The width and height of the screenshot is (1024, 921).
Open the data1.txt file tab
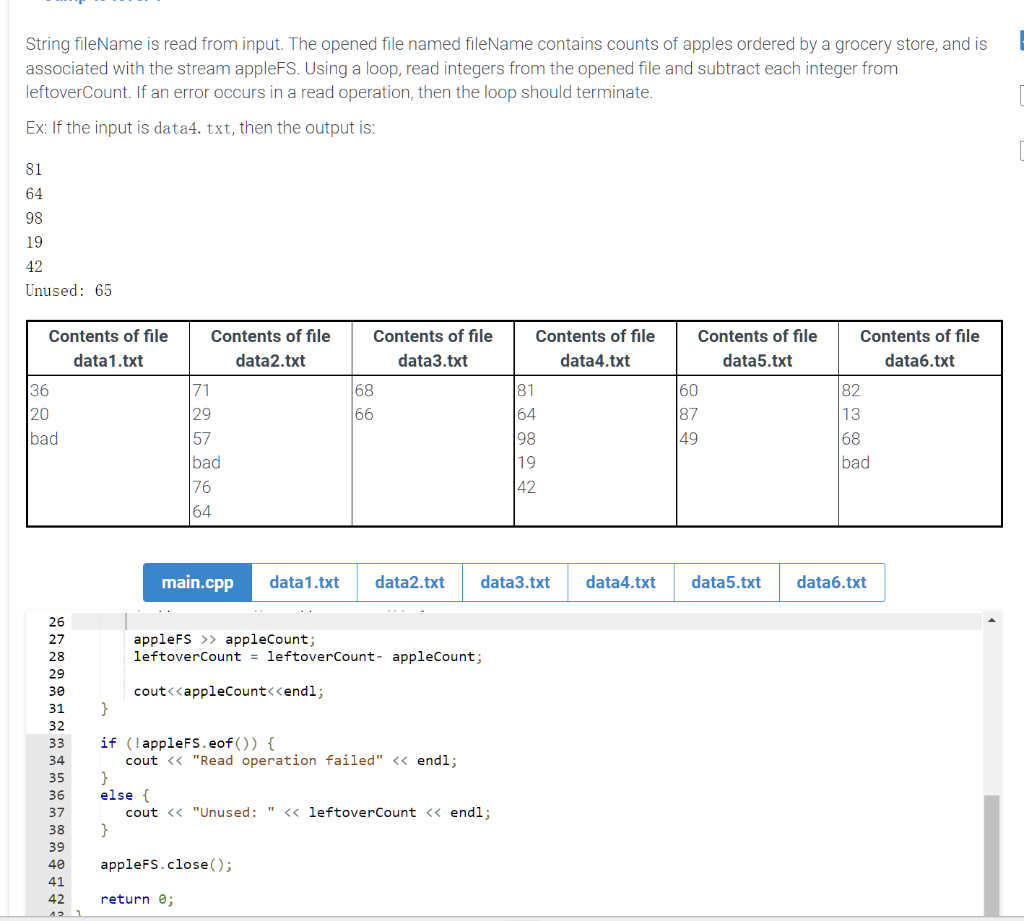tap(304, 582)
